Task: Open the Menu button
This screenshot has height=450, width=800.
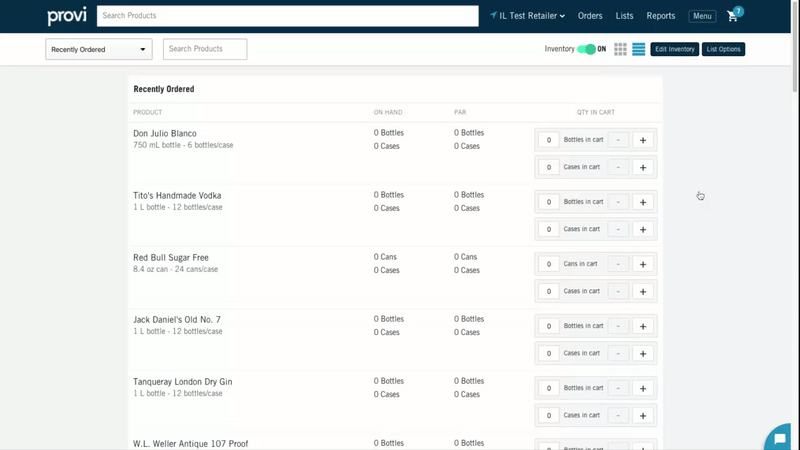Action: pyautogui.click(x=702, y=16)
